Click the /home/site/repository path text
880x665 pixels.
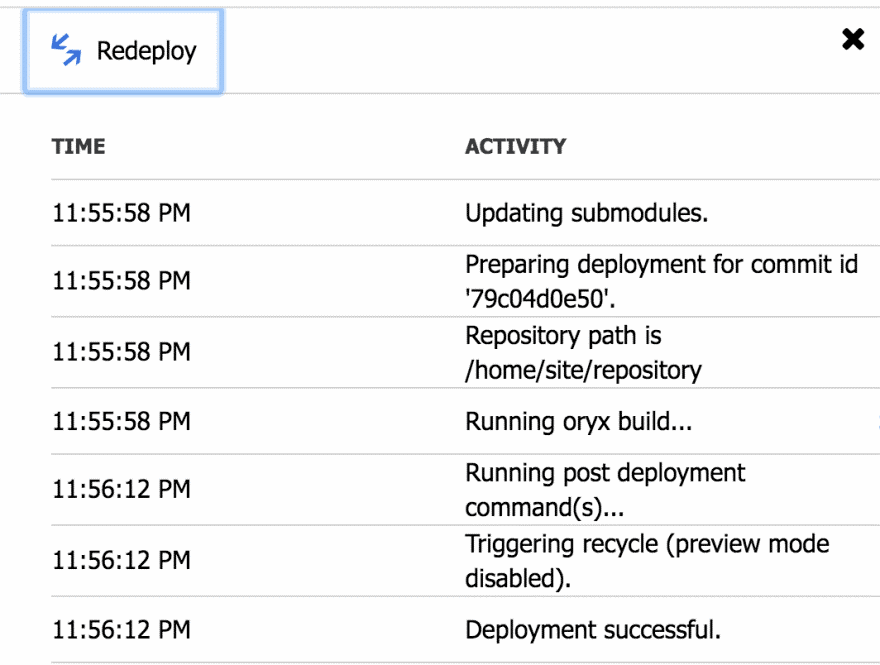point(583,370)
